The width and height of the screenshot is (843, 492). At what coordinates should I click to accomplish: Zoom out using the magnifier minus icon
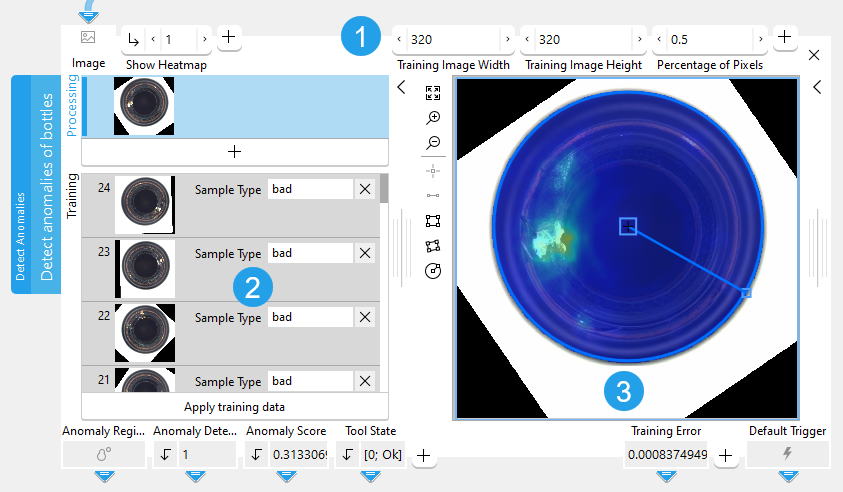click(433, 143)
